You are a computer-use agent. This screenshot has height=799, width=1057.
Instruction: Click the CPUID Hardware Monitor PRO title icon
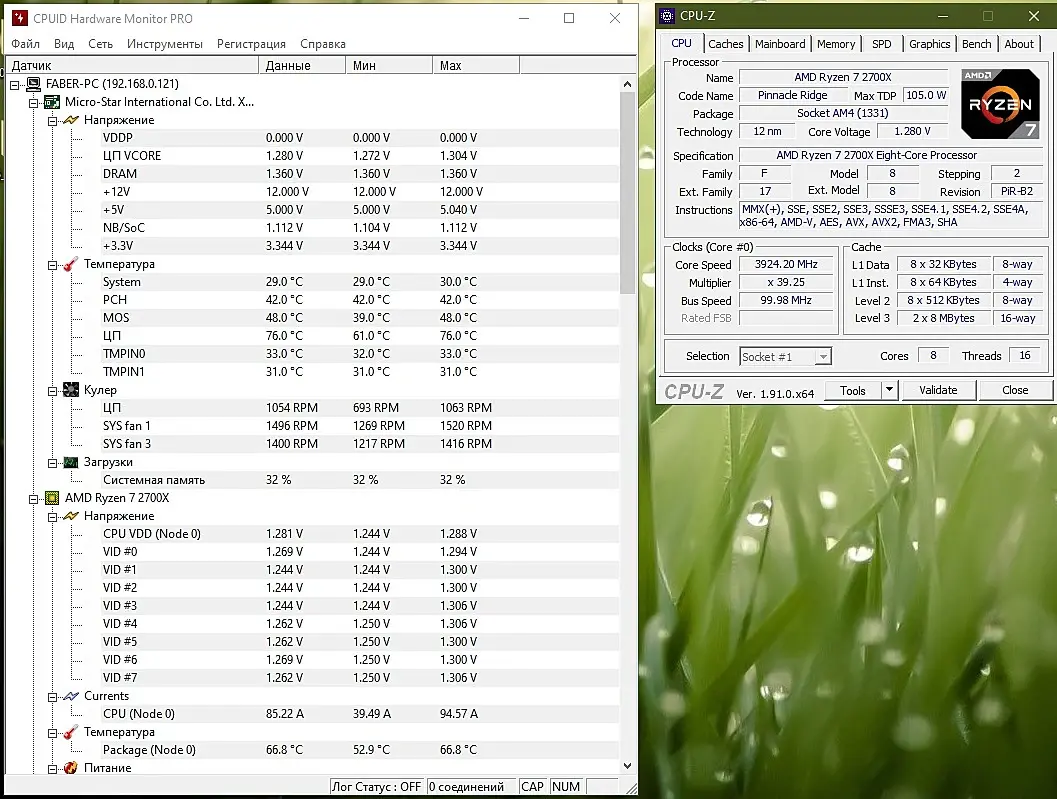tap(20, 18)
